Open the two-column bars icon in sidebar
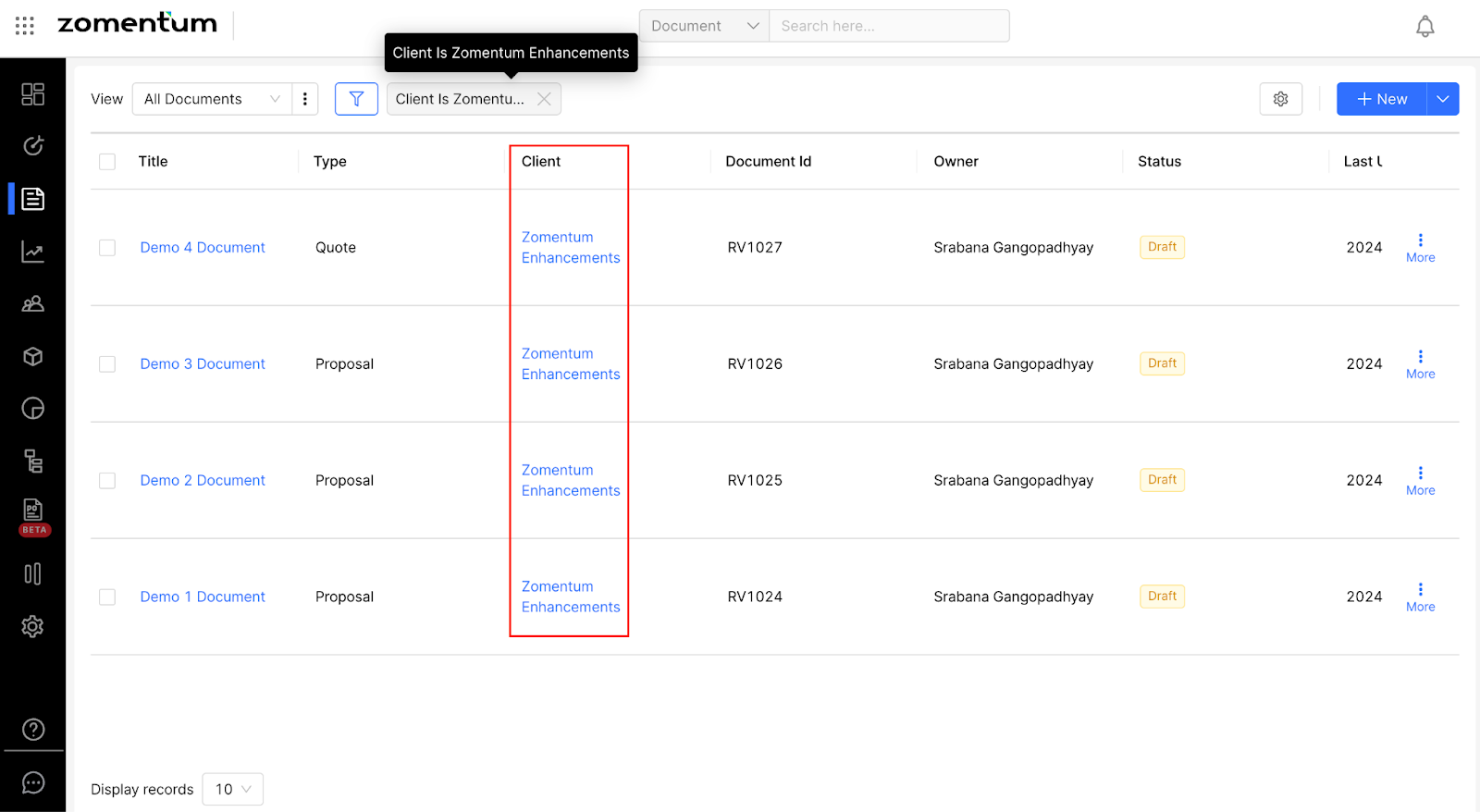The height and width of the screenshot is (812, 1480). [x=33, y=574]
